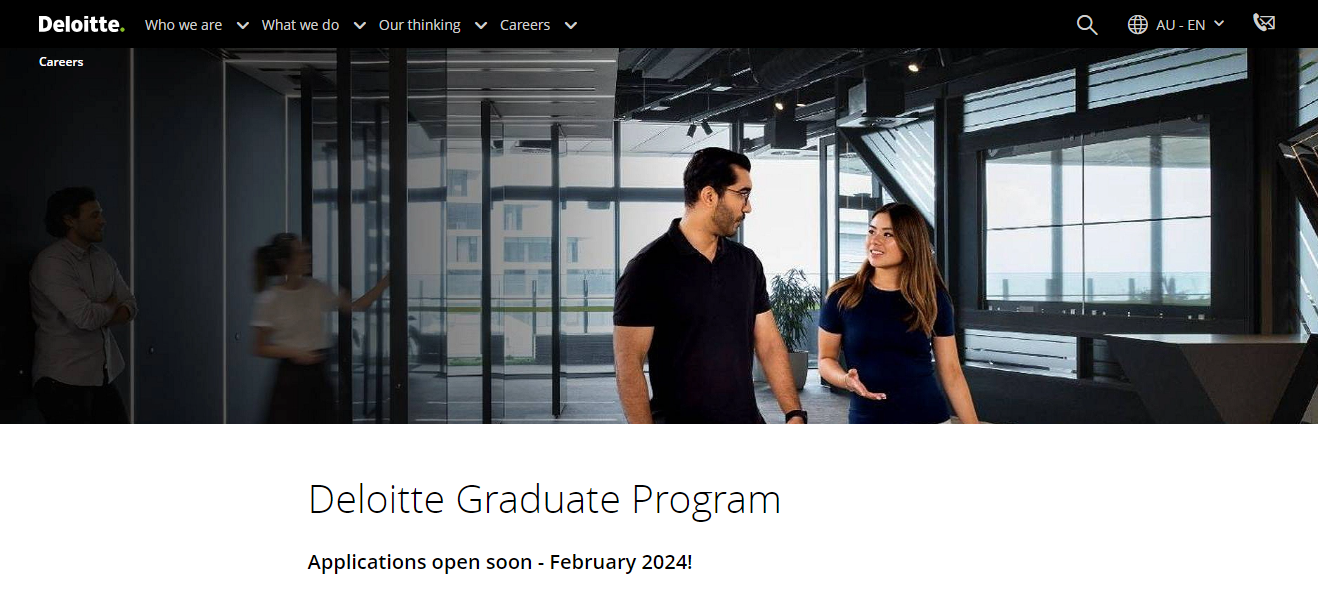Click the Careers breadcrumb link

coord(61,61)
